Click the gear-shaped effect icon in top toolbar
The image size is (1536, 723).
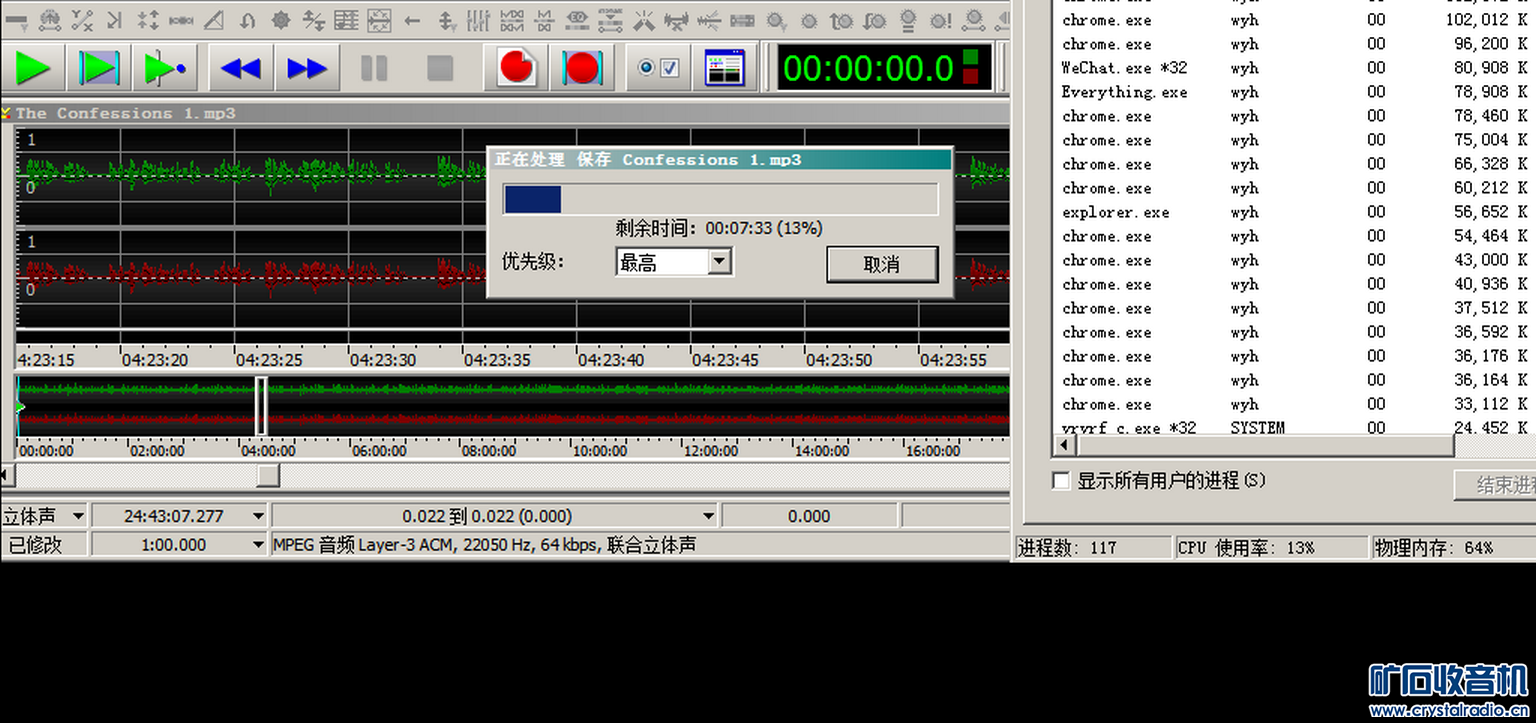tap(281, 19)
